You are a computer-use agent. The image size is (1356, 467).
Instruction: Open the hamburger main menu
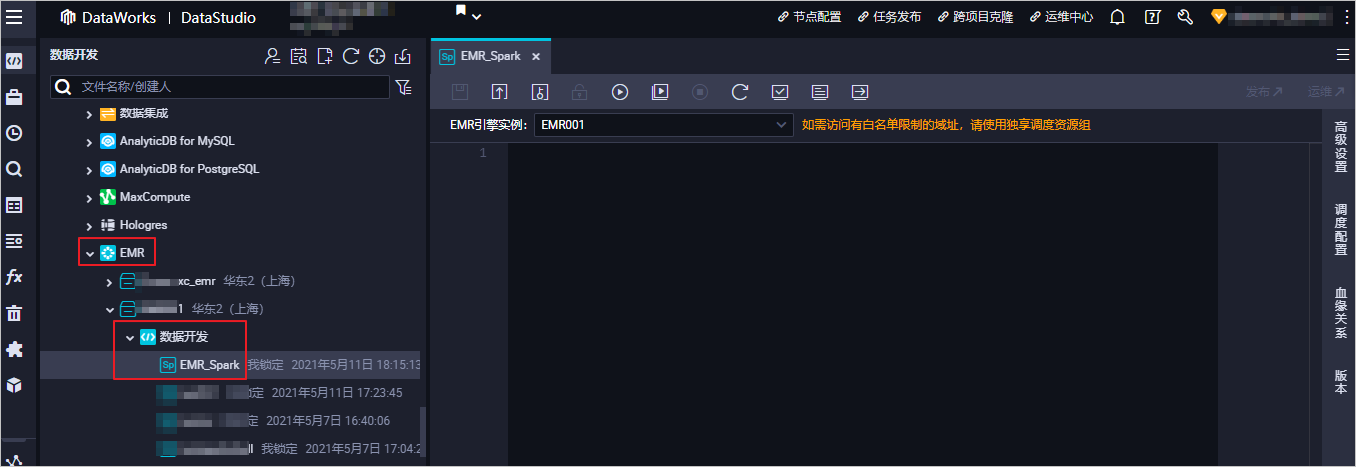(15, 17)
